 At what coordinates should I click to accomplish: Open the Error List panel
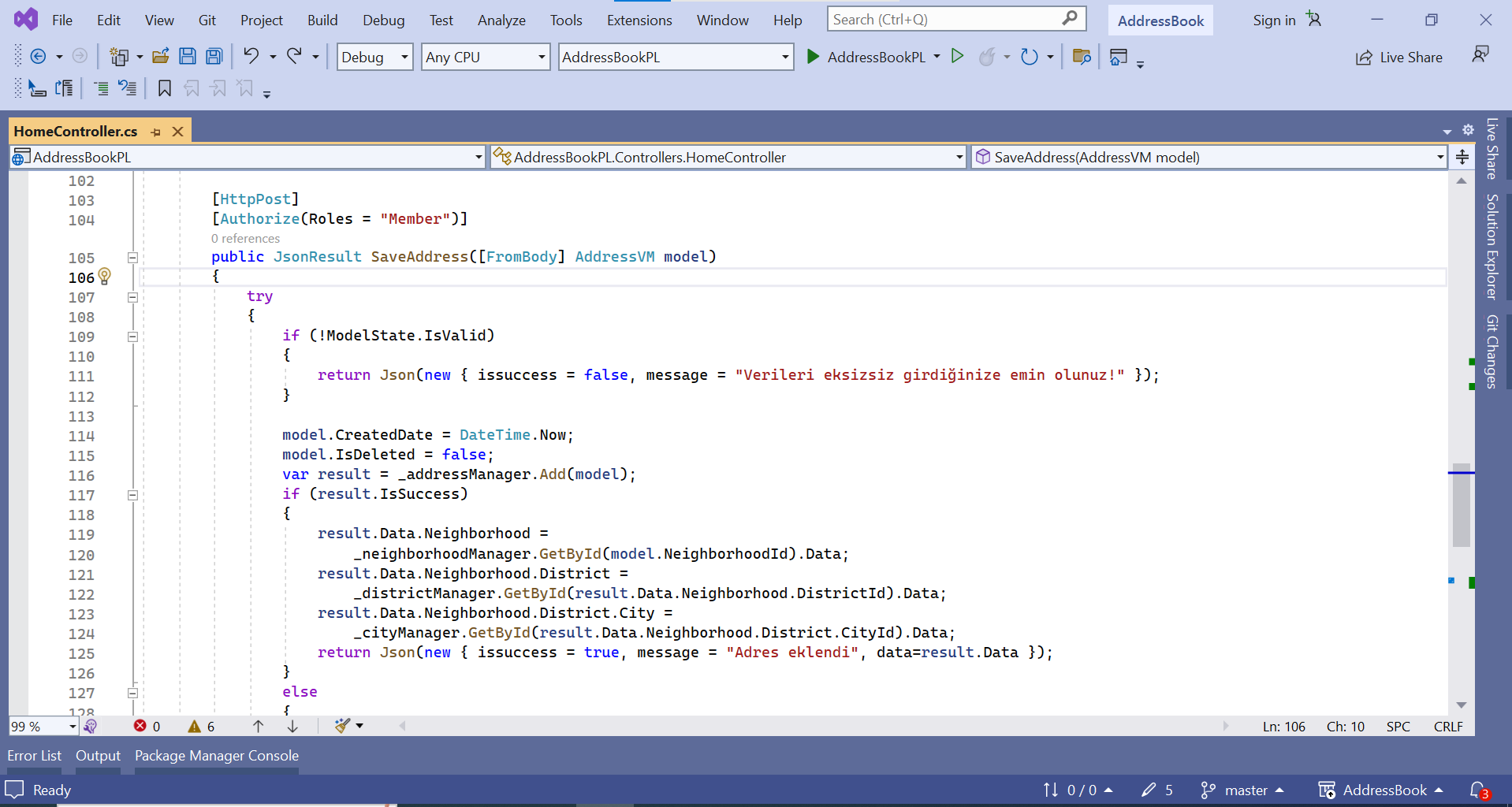point(34,755)
